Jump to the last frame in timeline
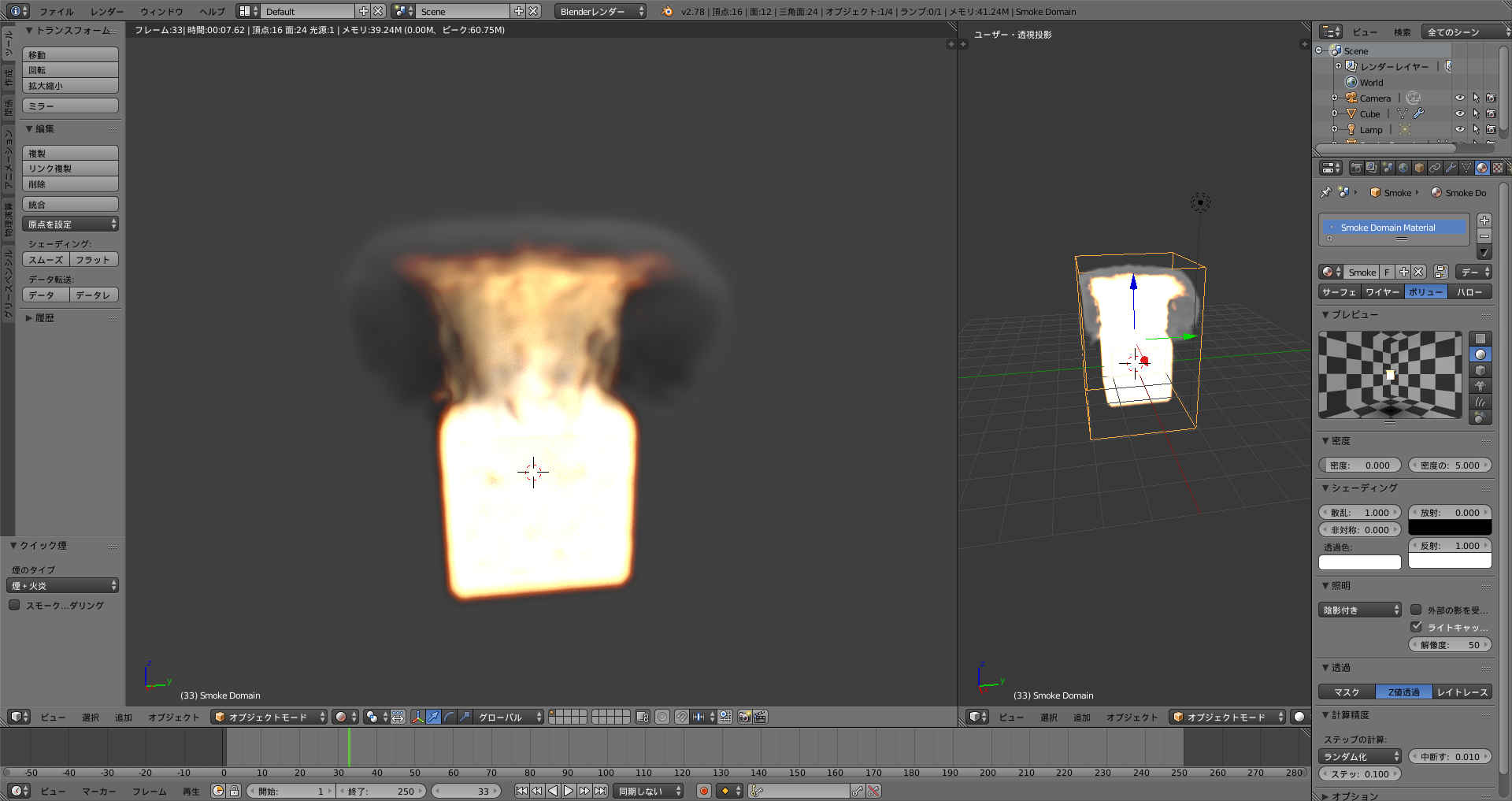This screenshot has height=801, width=1512. pos(600,791)
